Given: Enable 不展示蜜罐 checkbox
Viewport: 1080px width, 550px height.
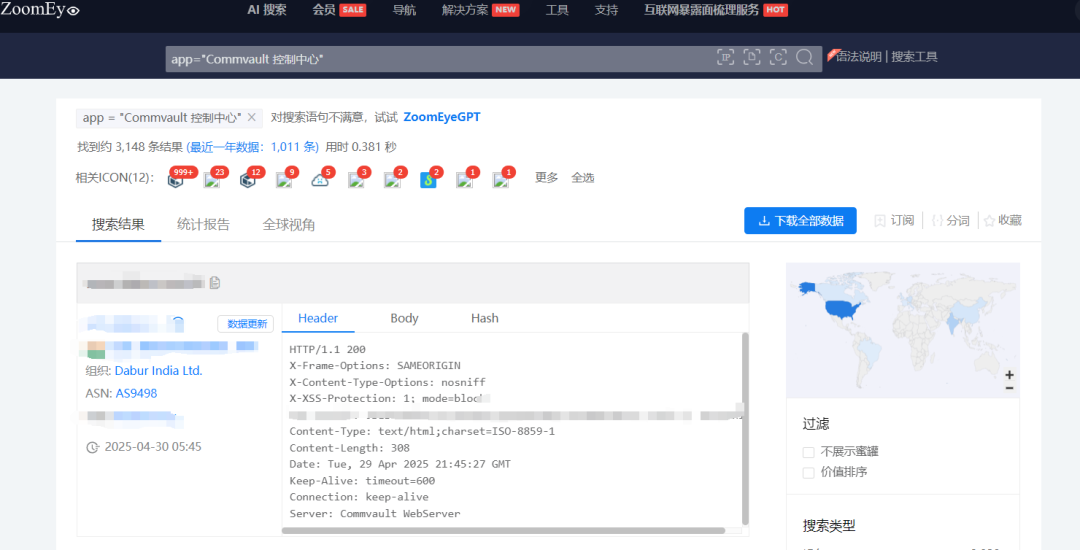Looking at the screenshot, I should 809,452.
